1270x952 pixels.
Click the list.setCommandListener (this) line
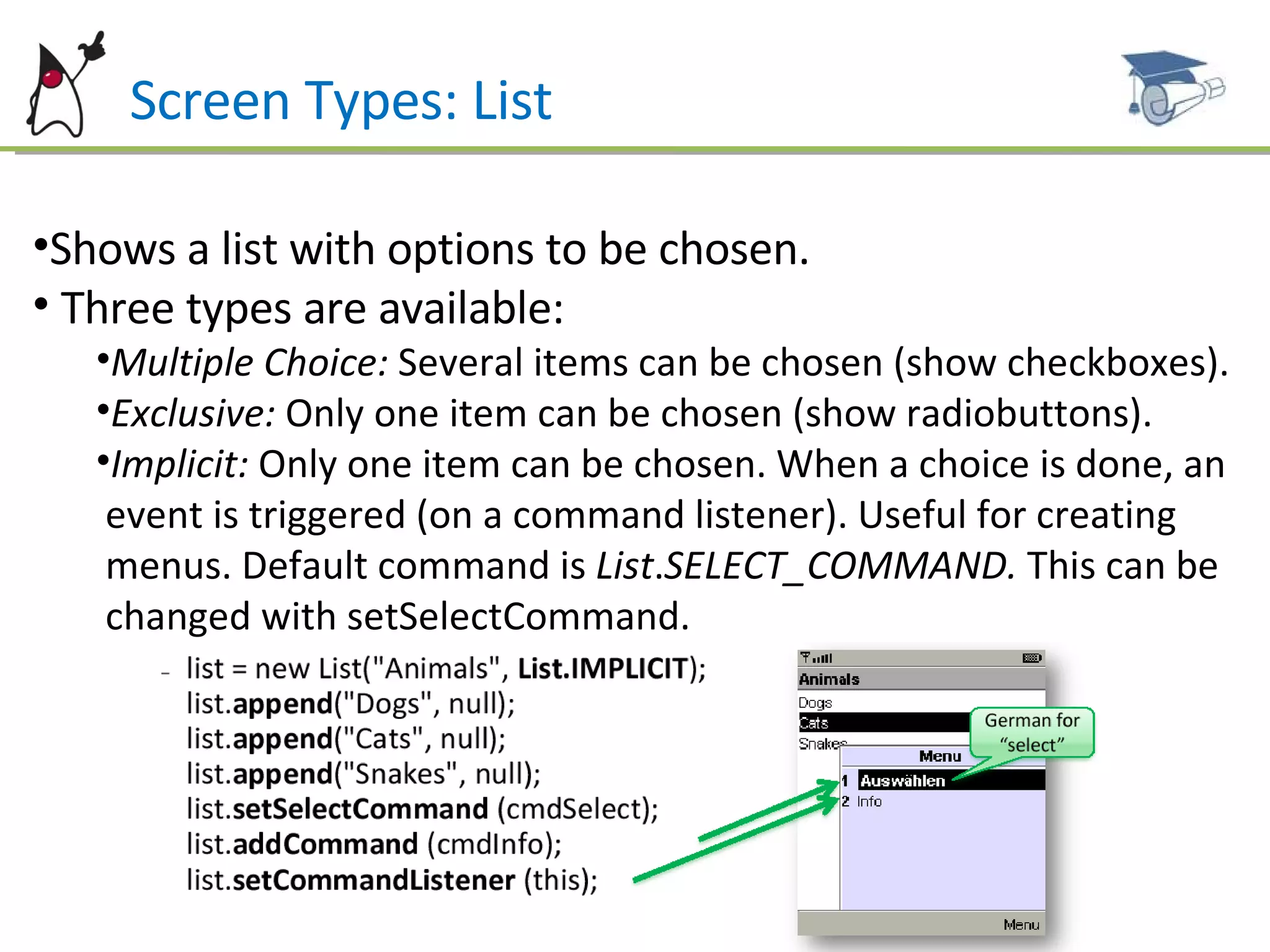(x=392, y=880)
